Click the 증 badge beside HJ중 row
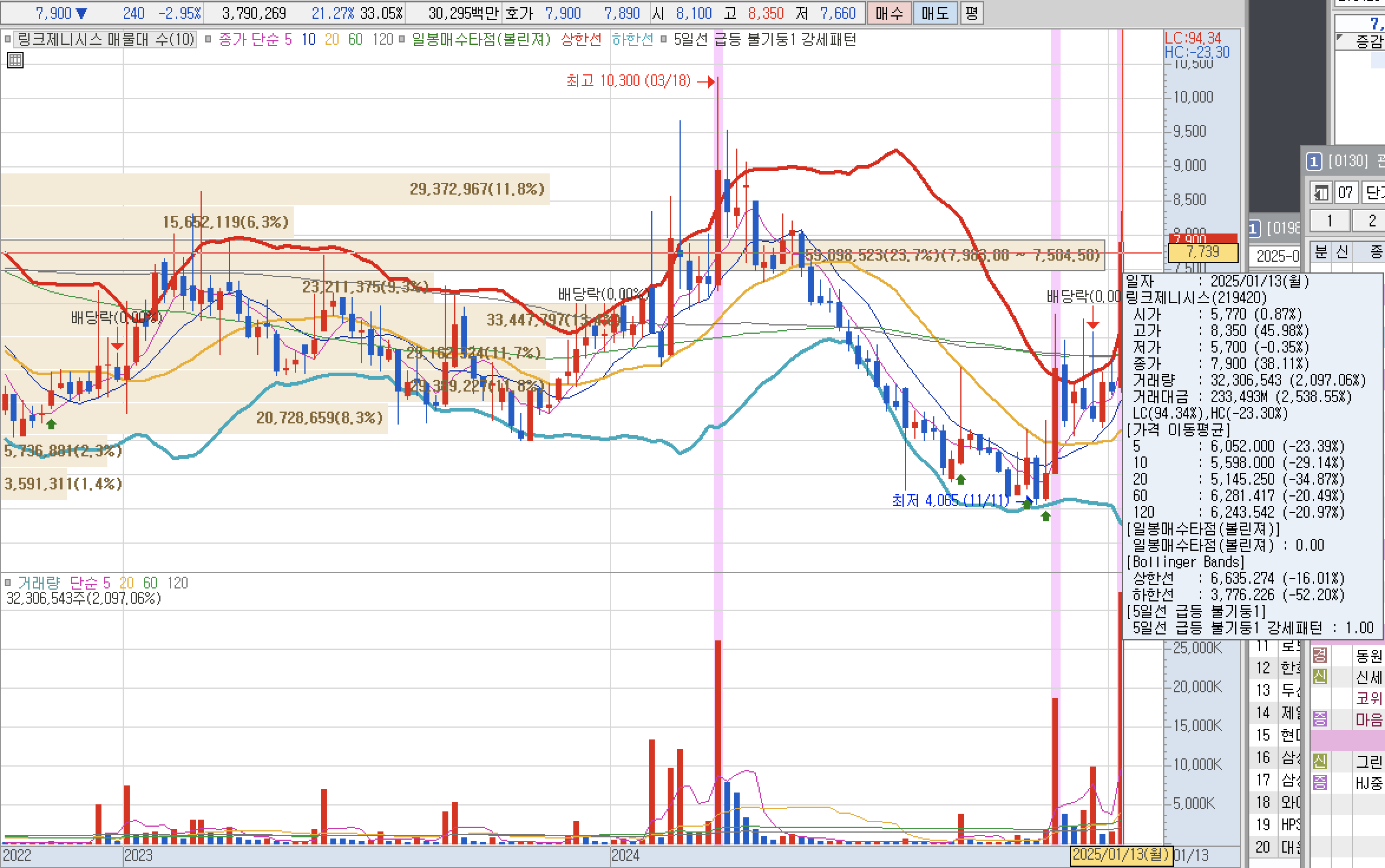Viewport: 1385px width, 868px height. pyautogui.click(x=1320, y=783)
